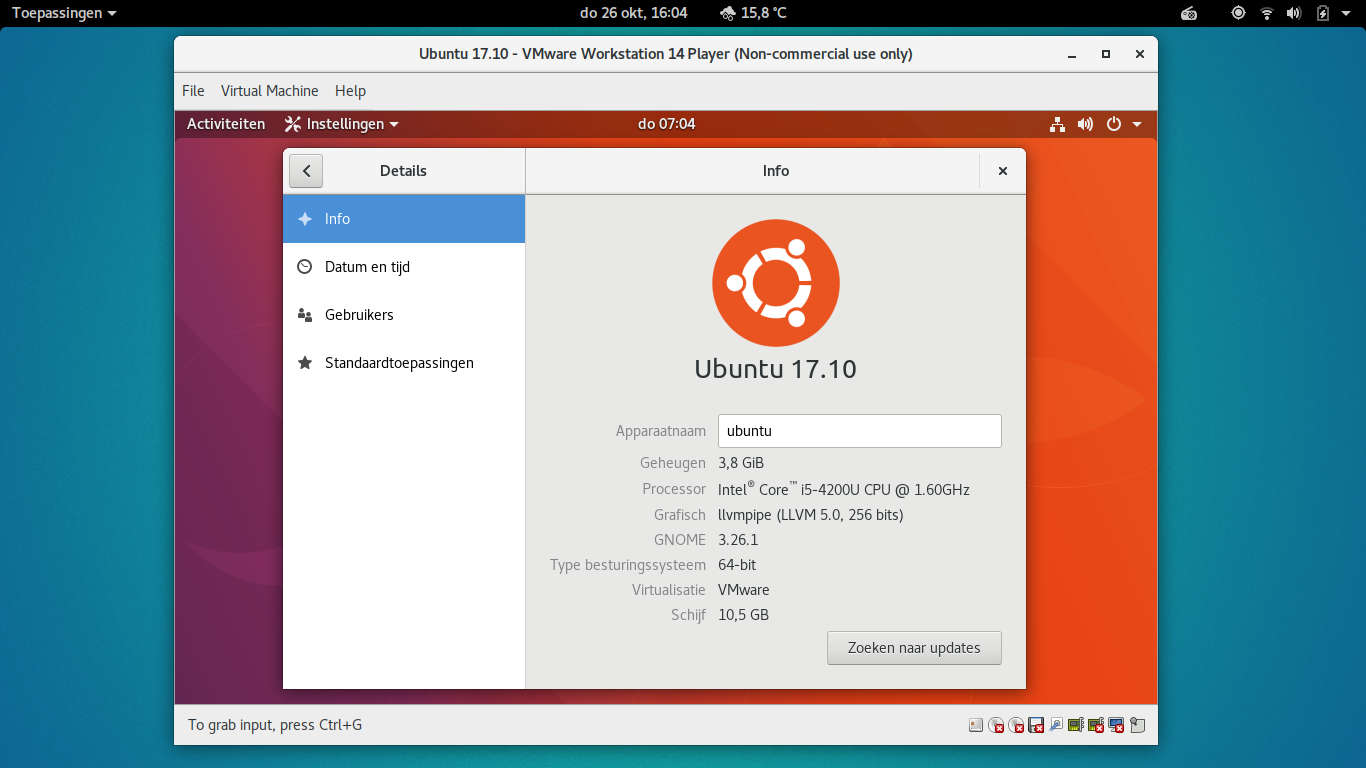Close the Info settings panel
1366x768 pixels.
tap(1003, 171)
